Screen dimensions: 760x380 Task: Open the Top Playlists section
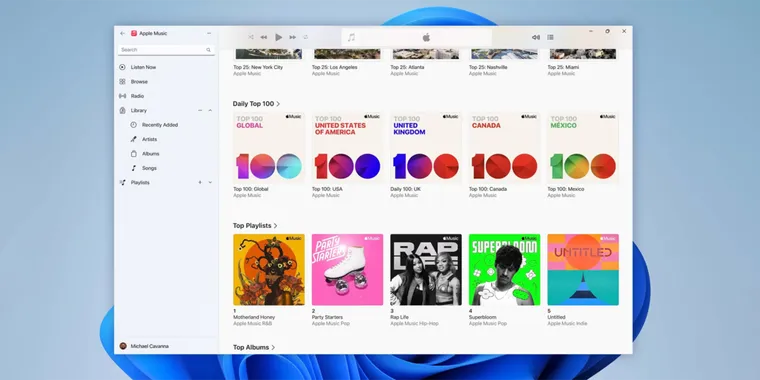(255, 226)
